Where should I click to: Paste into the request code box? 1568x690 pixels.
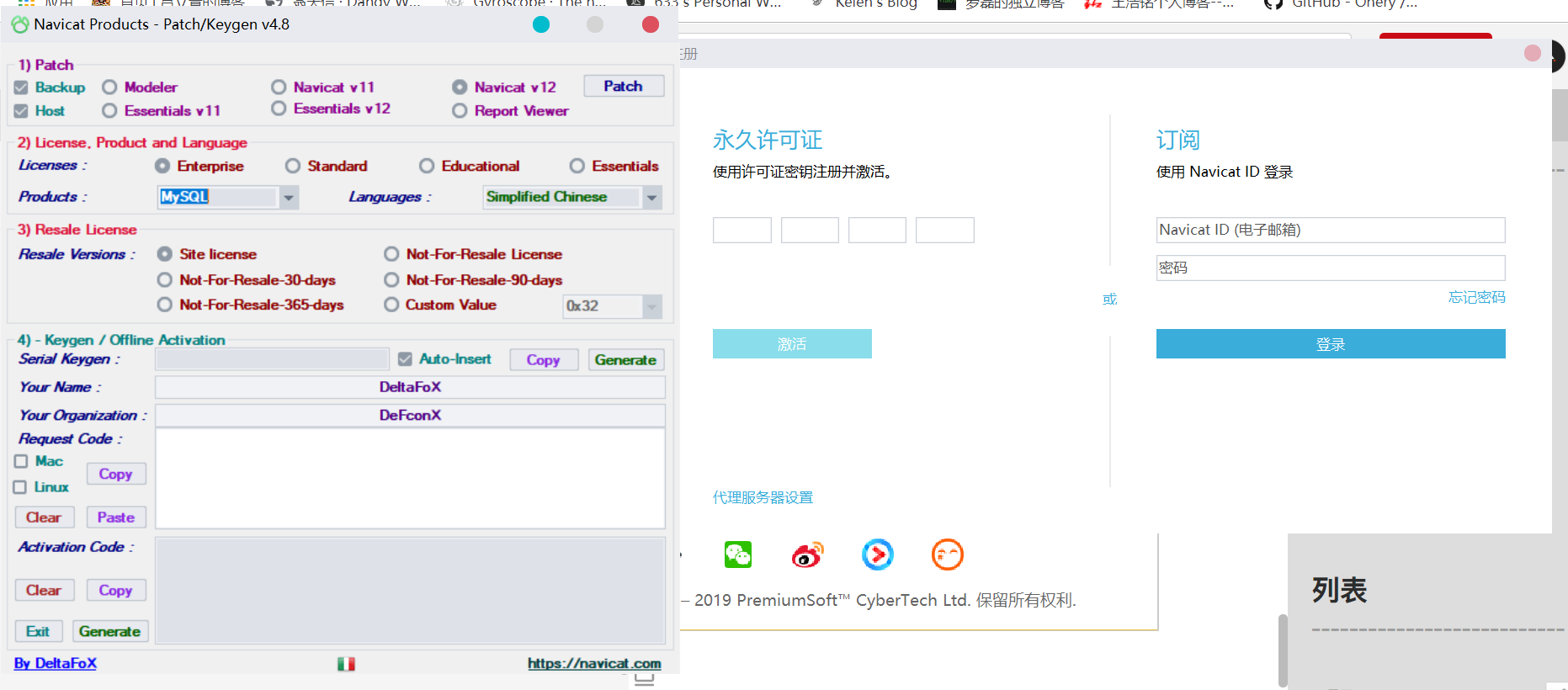point(115,517)
